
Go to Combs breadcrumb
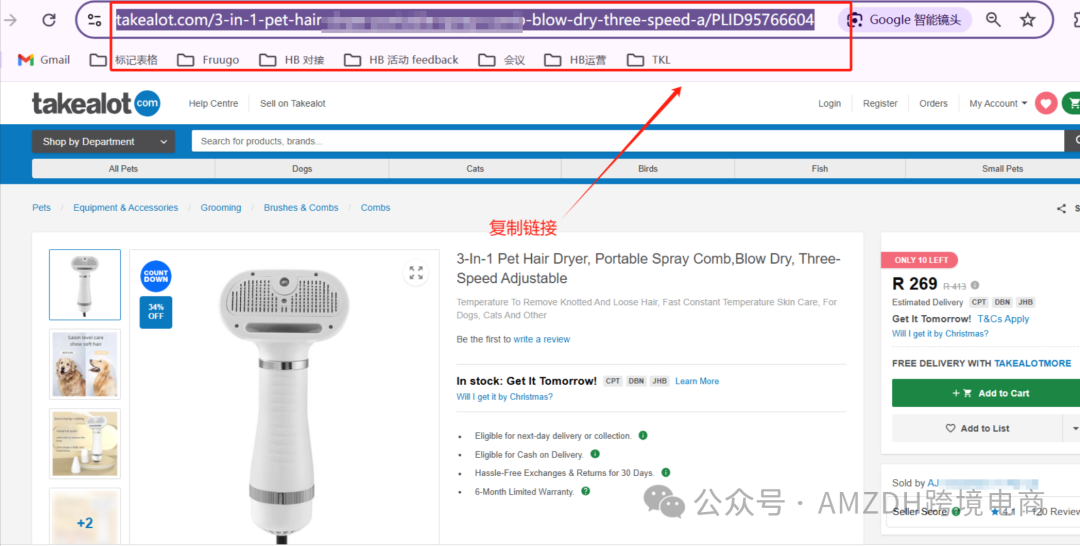tap(375, 207)
